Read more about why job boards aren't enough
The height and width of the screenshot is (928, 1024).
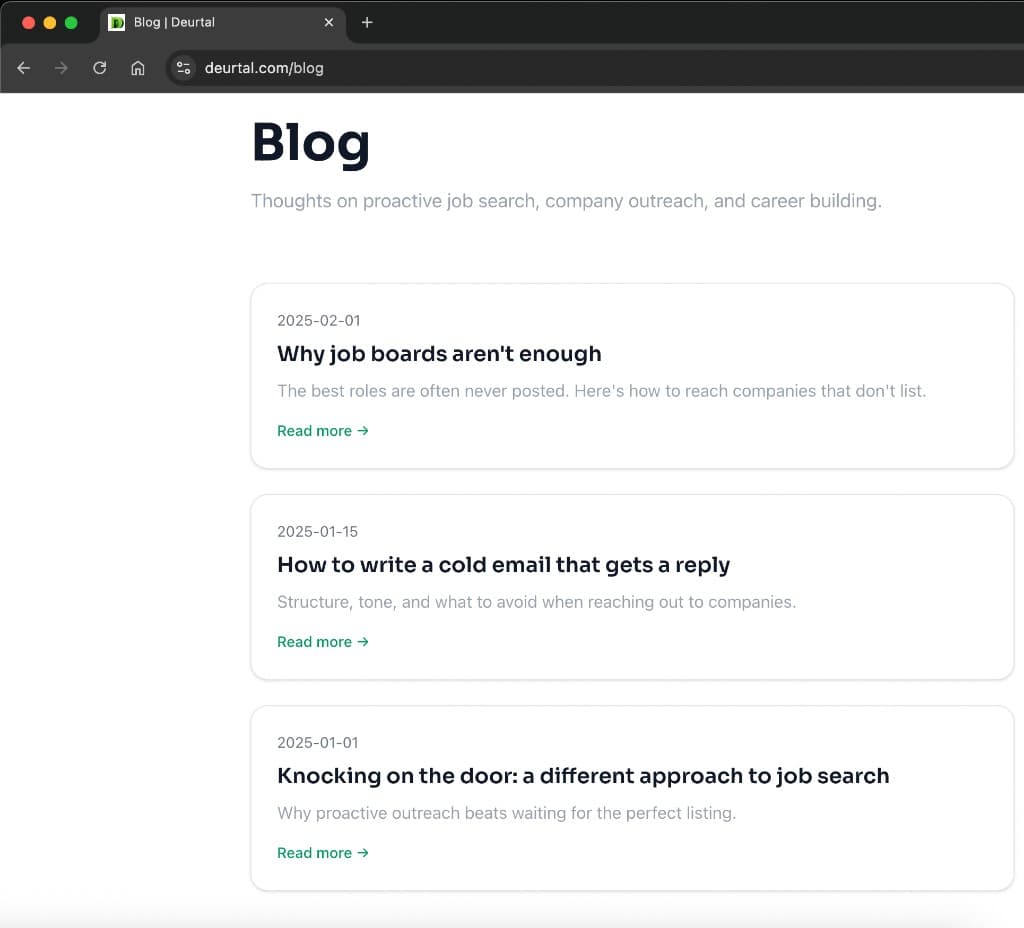coord(322,431)
